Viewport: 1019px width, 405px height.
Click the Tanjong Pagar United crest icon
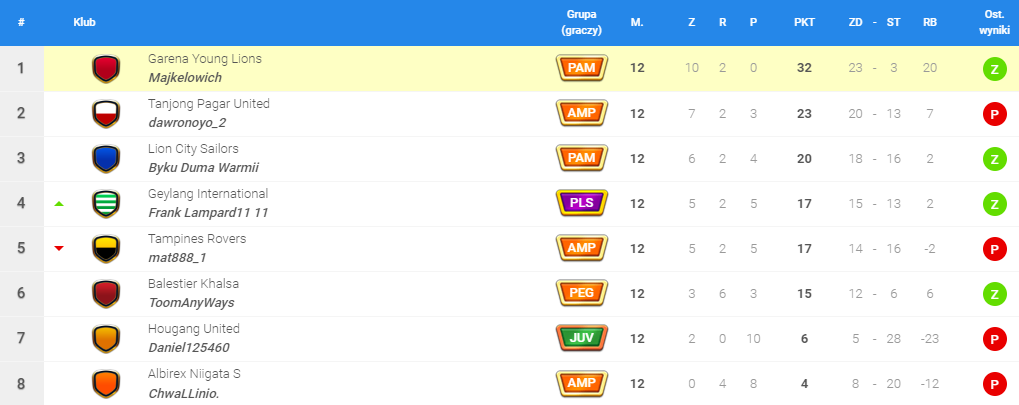pos(106,114)
